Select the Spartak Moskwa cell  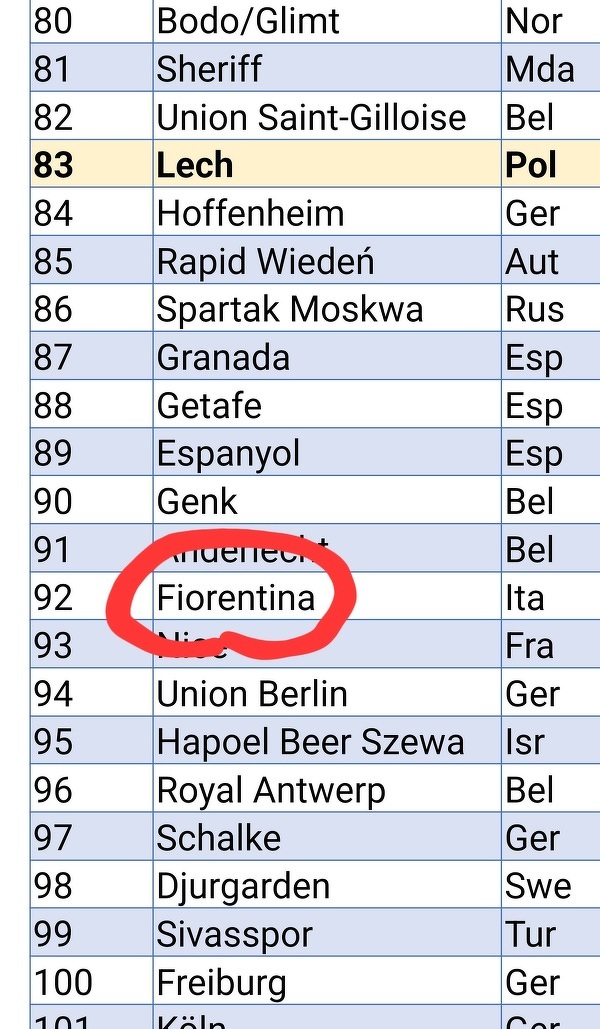(290, 310)
